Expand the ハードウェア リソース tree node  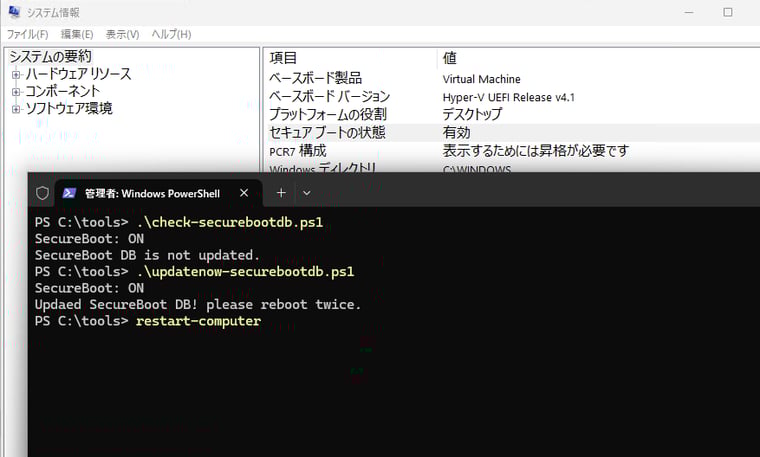16,75
